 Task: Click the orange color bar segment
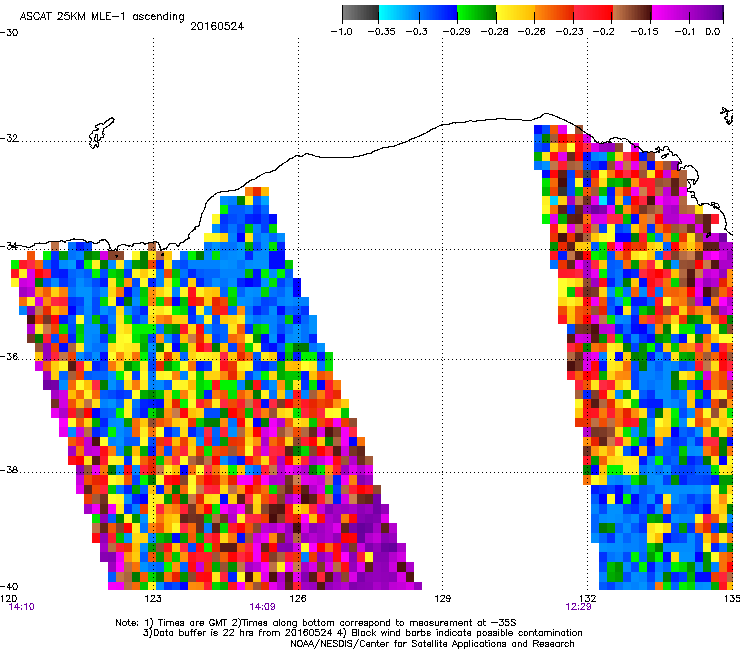click(554, 13)
